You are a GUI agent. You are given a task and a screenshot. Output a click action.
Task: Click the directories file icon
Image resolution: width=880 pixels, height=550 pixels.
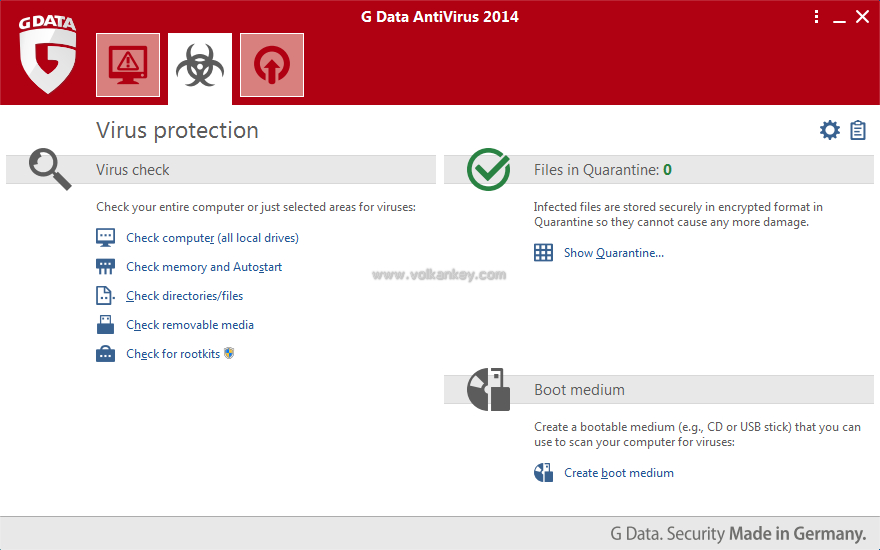pos(105,296)
